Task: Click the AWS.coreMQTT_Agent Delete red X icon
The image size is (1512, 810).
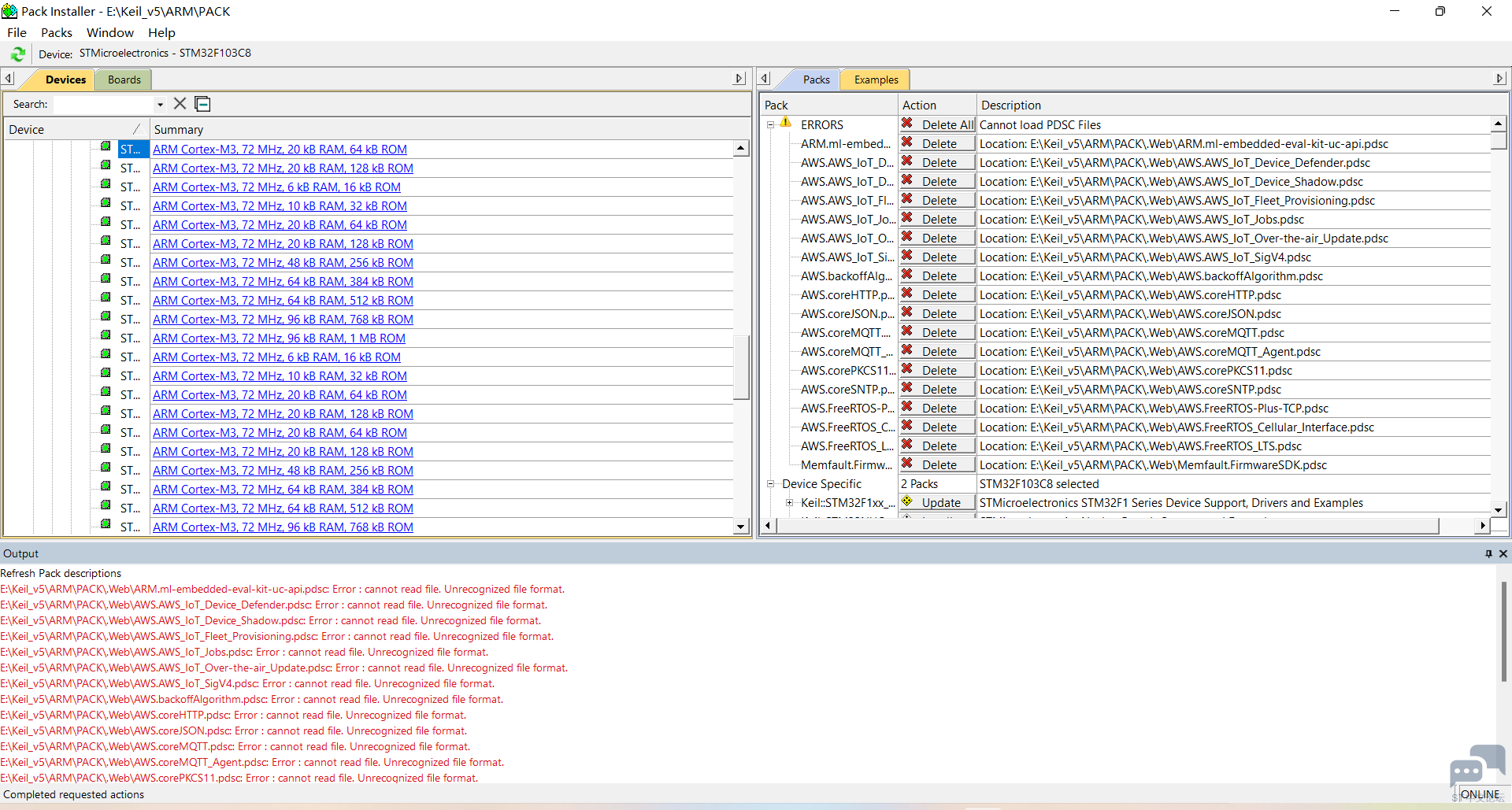Action: point(907,350)
